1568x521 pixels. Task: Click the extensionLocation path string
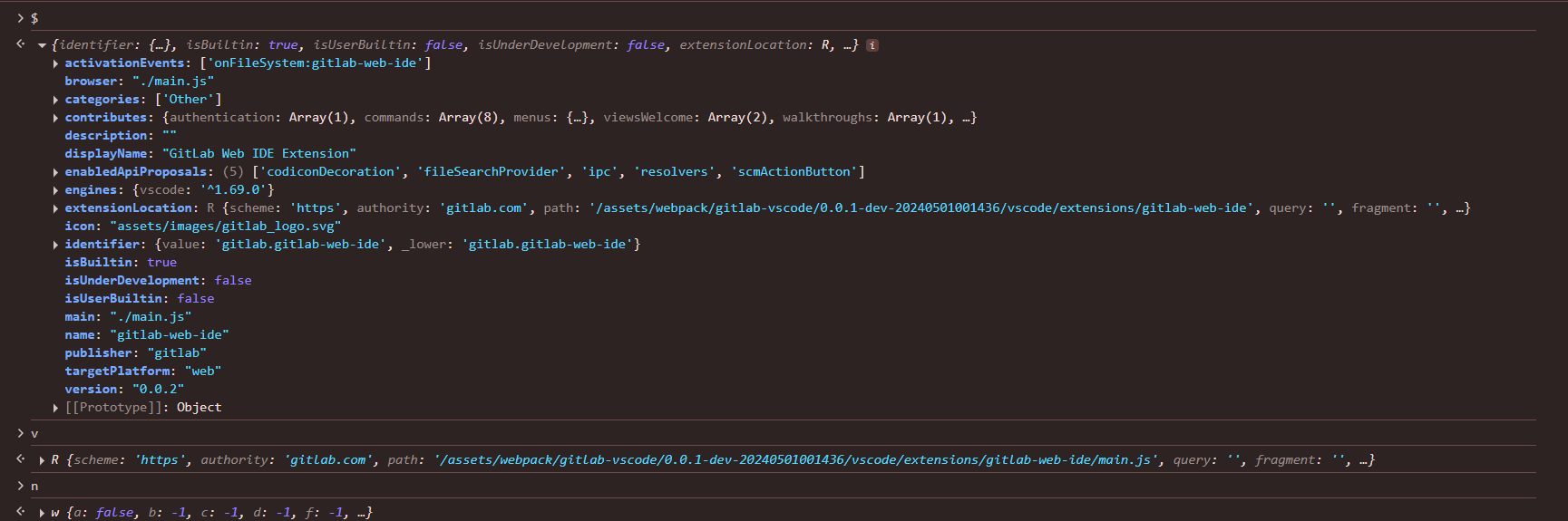click(921, 208)
